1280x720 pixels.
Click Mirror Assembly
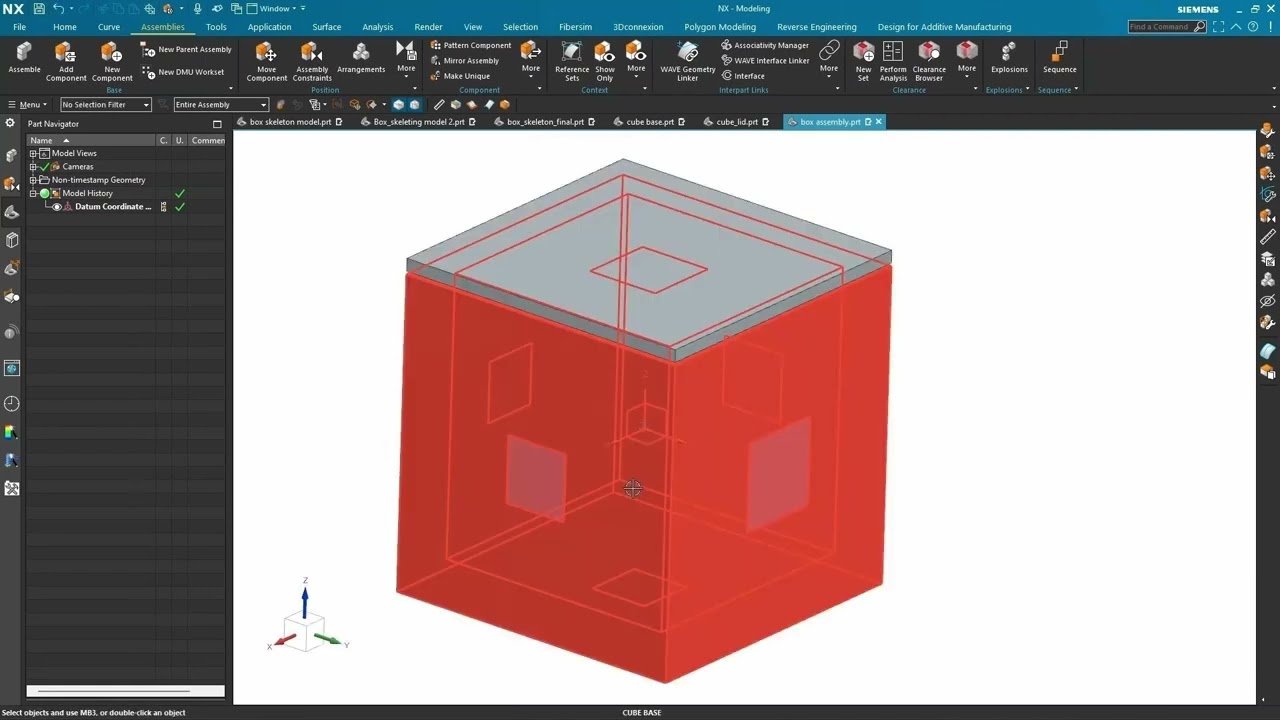coord(465,61)
